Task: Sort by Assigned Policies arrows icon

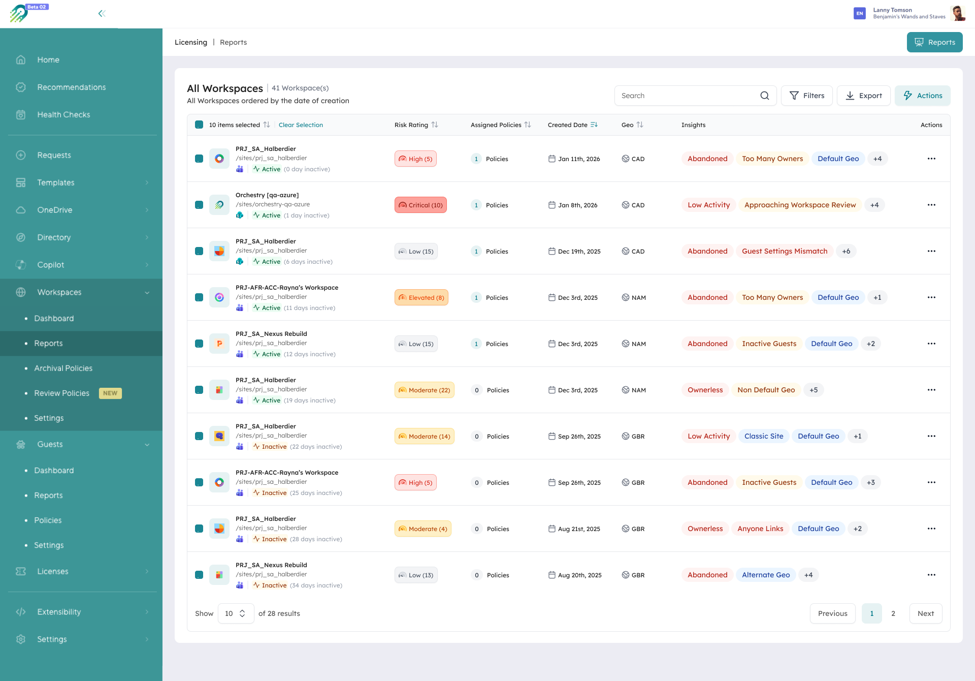Action: (527, 124)
